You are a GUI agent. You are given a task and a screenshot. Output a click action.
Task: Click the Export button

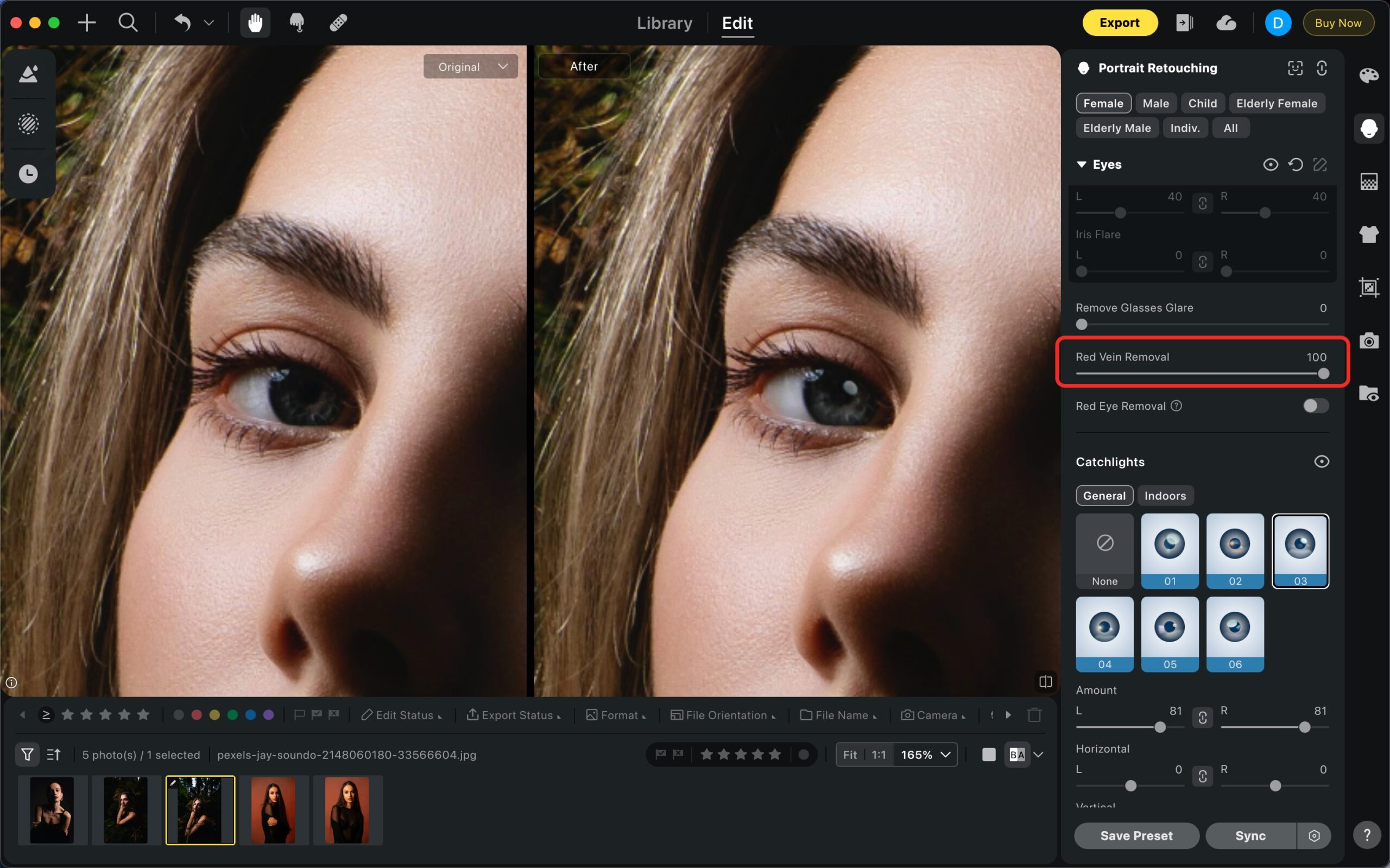(x=1119, y=23)
